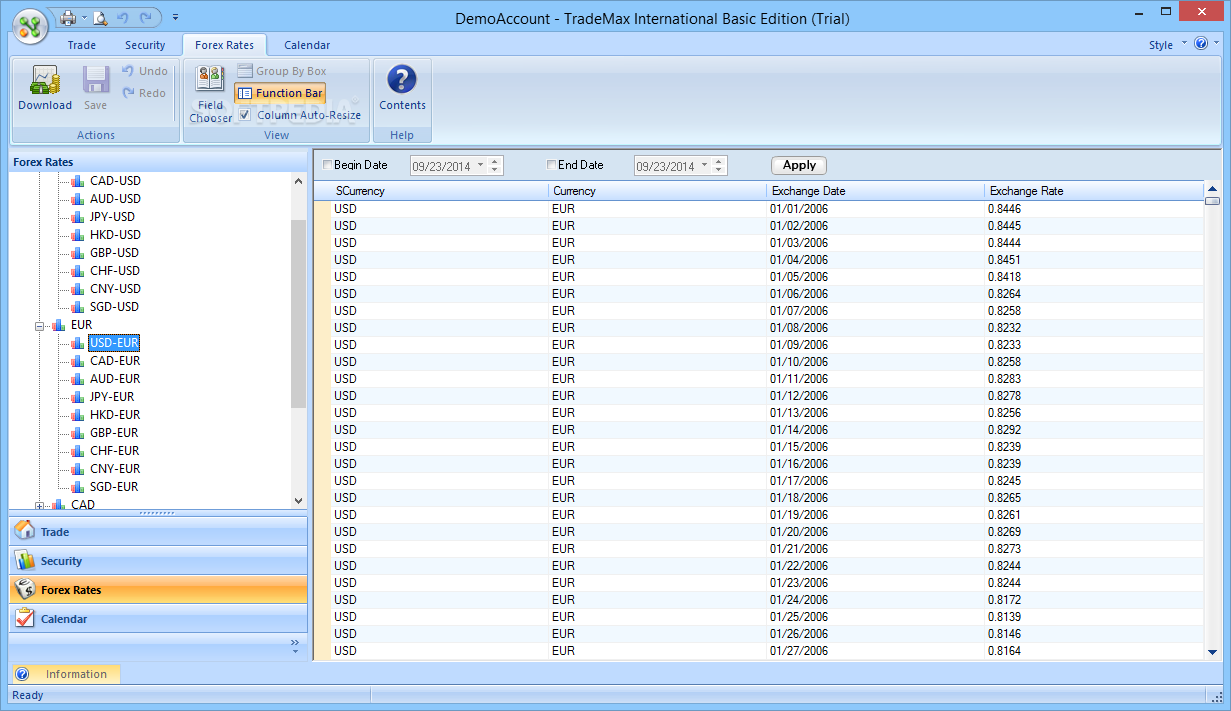Select the GBP-EUR pair icon
Viewport: 1231px width, 711px height.
point(78,433)
